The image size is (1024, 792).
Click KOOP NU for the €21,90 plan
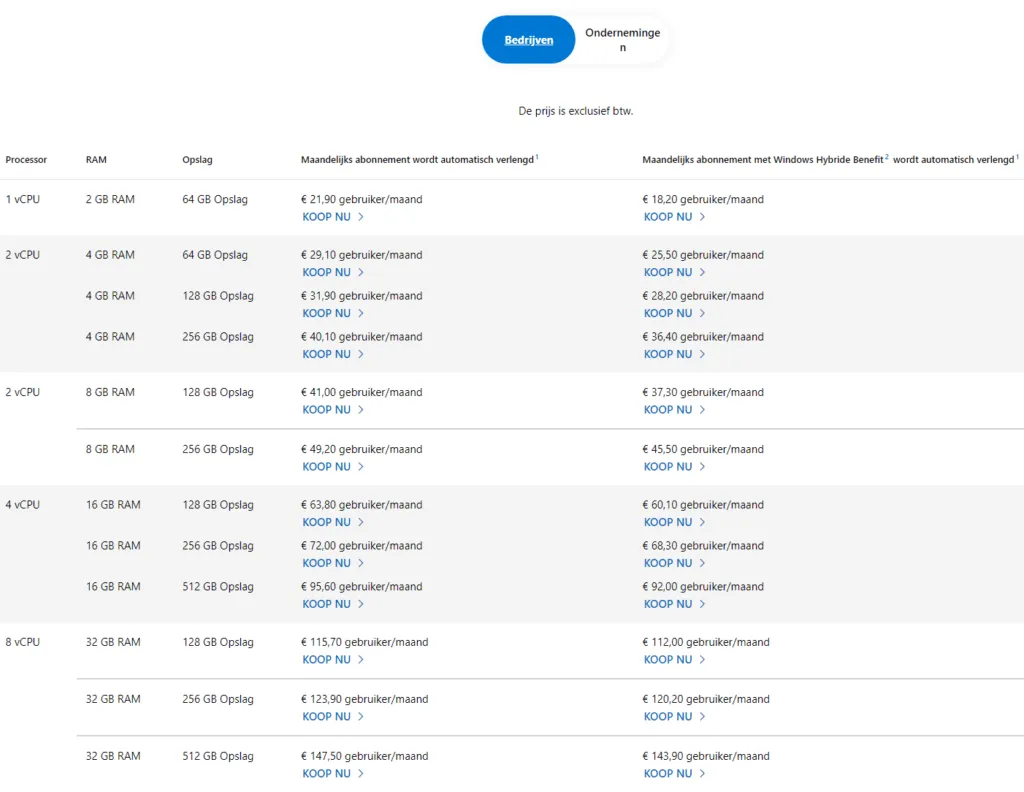click(327, 217)
